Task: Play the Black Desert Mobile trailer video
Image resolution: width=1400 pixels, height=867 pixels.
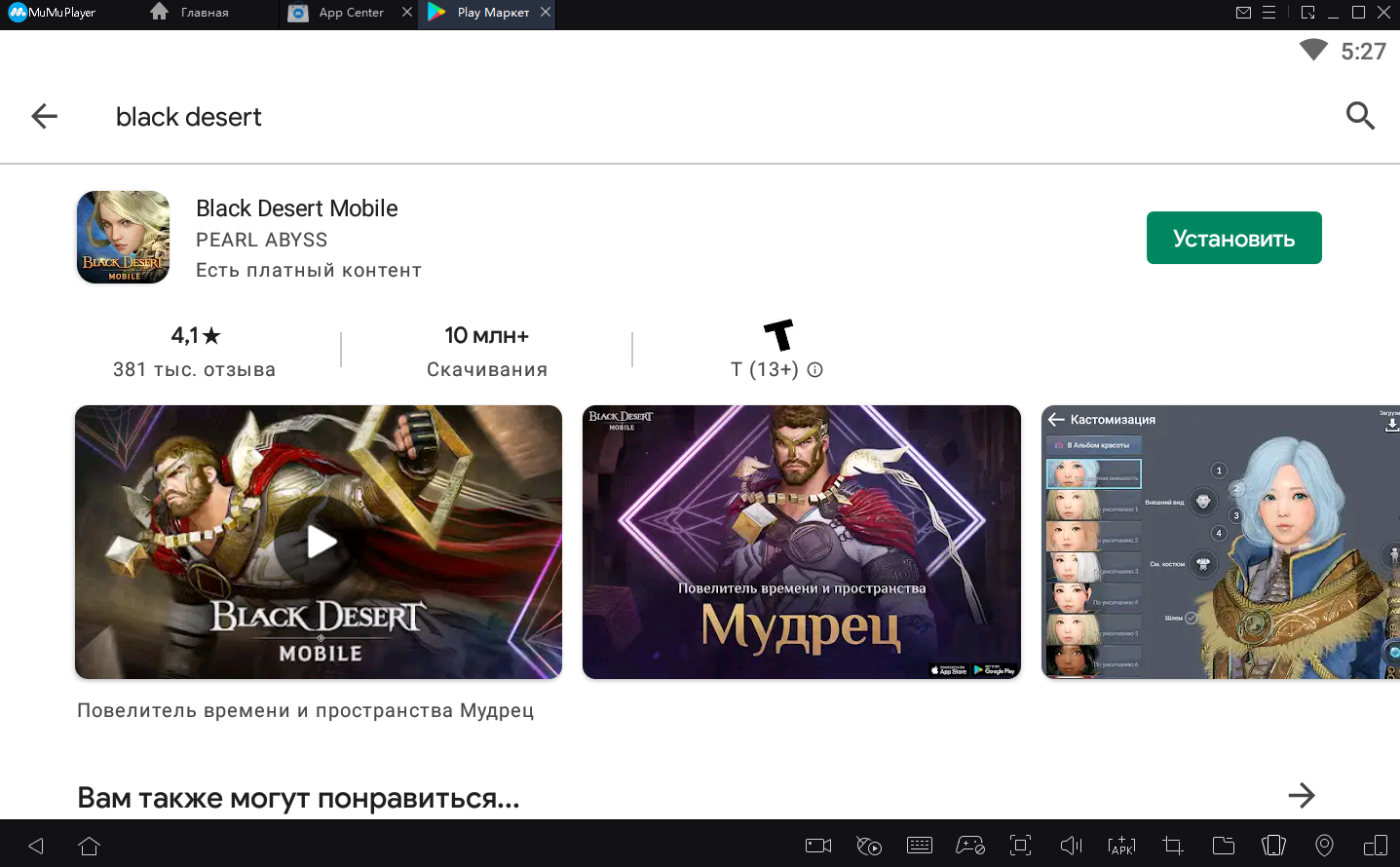Action: (319, 542)
